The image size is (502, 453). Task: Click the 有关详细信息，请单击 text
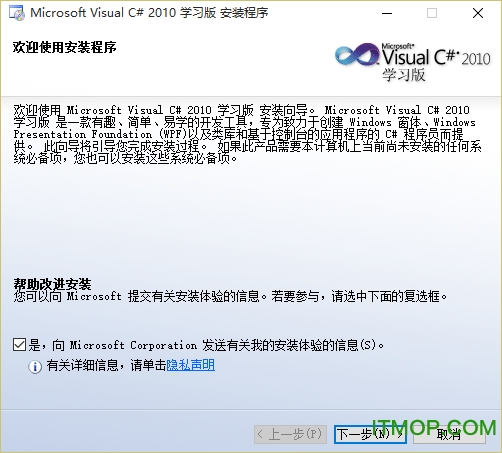pos(106,365)
